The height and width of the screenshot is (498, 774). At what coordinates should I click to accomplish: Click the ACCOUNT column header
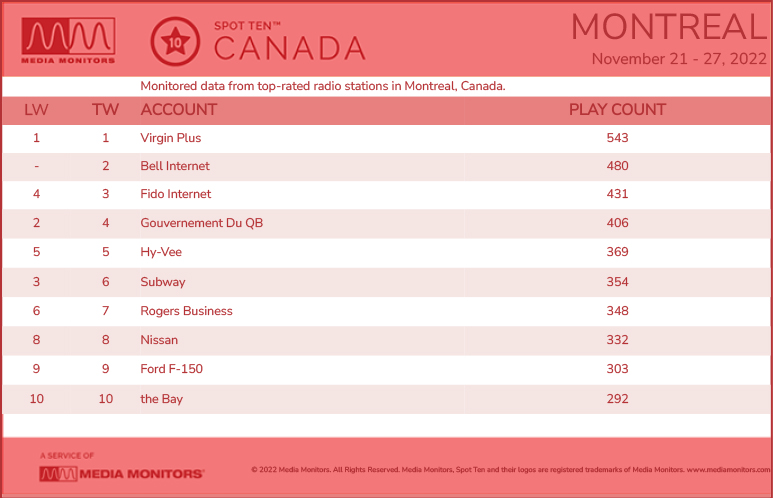[179, 110]
